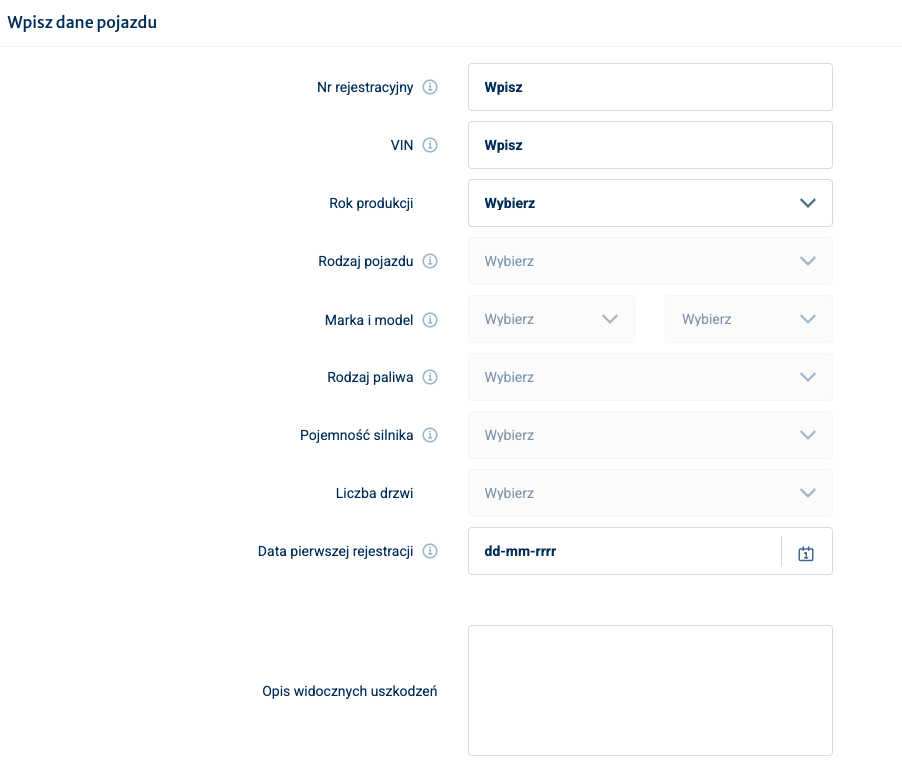Image resolution: width=902 pixels, height=763 pixels.
Task: Click info icon beside Rodzaj pojazdu
Action: 430,261
